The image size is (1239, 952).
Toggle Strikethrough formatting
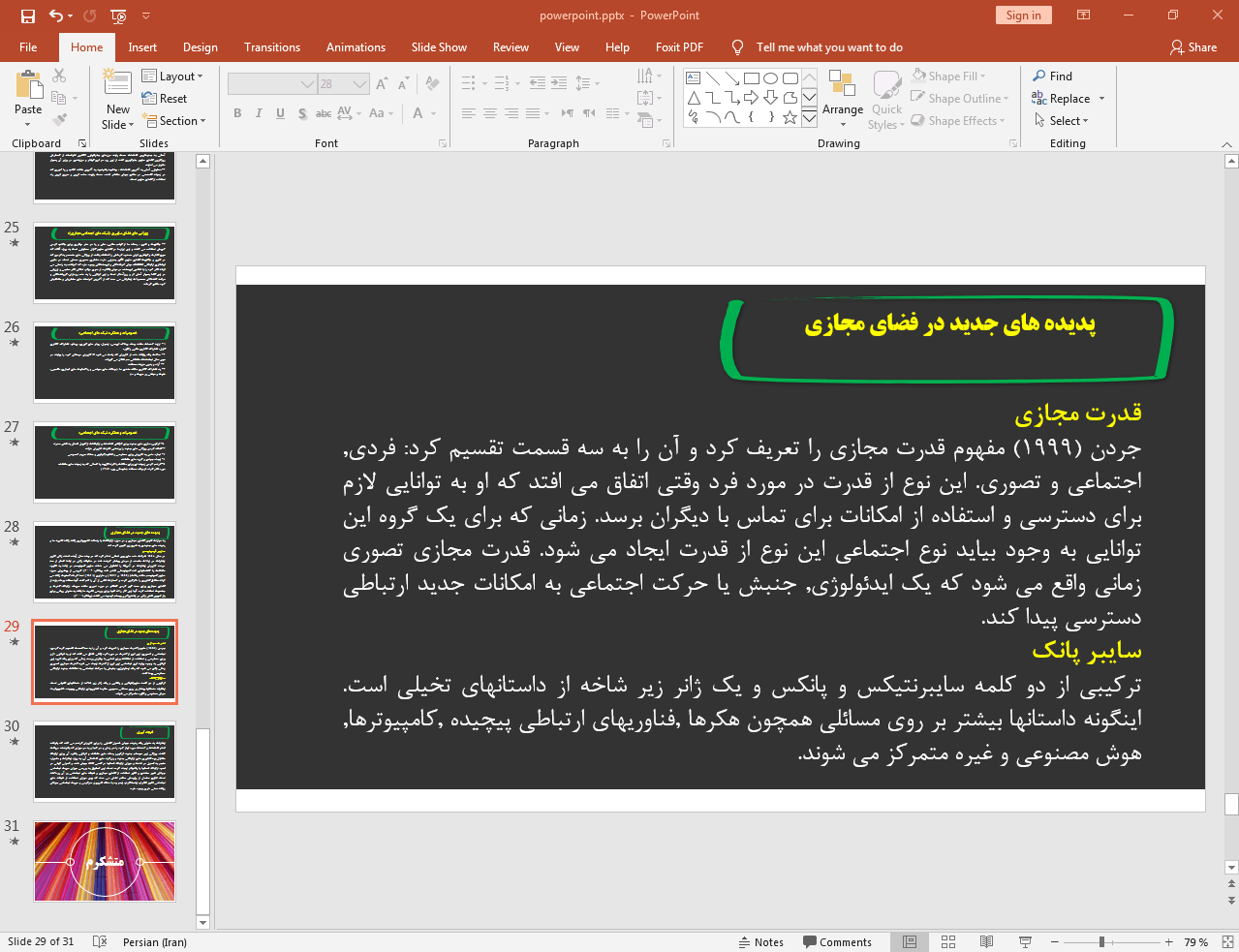click(x=324, y=113)
